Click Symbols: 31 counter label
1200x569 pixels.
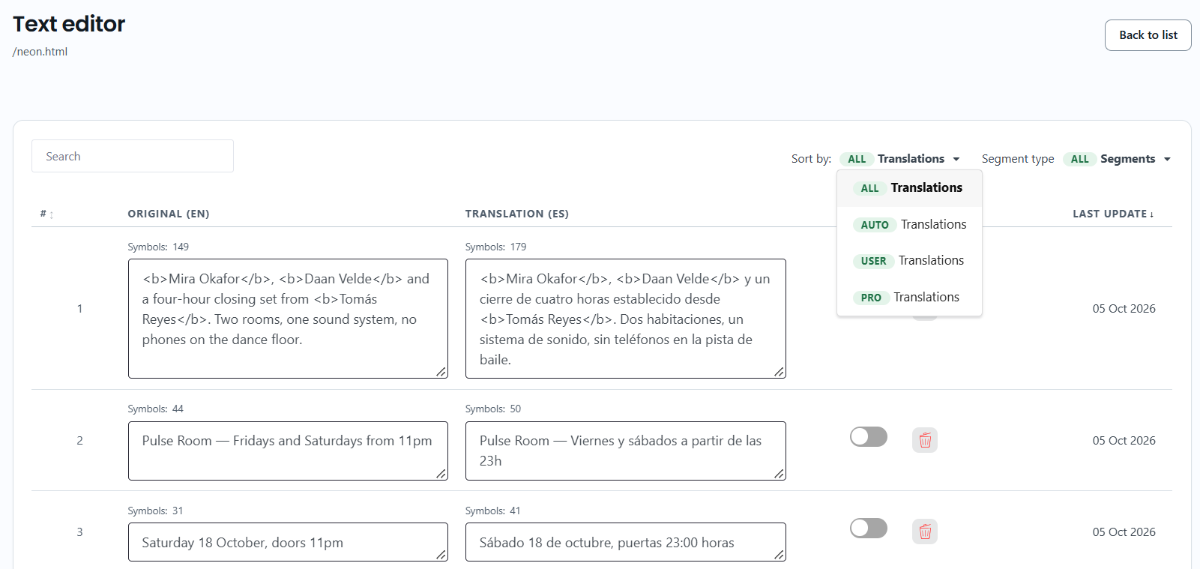pyautogui.click(x=155, y=511)
